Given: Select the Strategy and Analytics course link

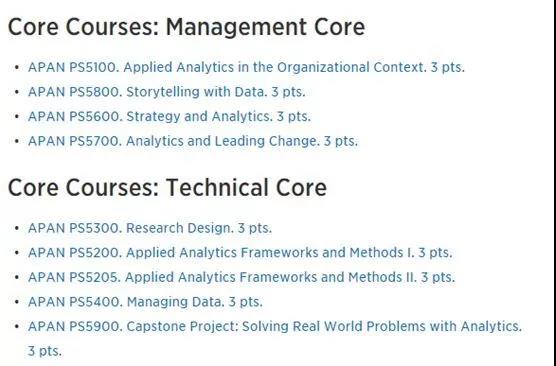Looking at the screenshot, I should tap(169, 116).
